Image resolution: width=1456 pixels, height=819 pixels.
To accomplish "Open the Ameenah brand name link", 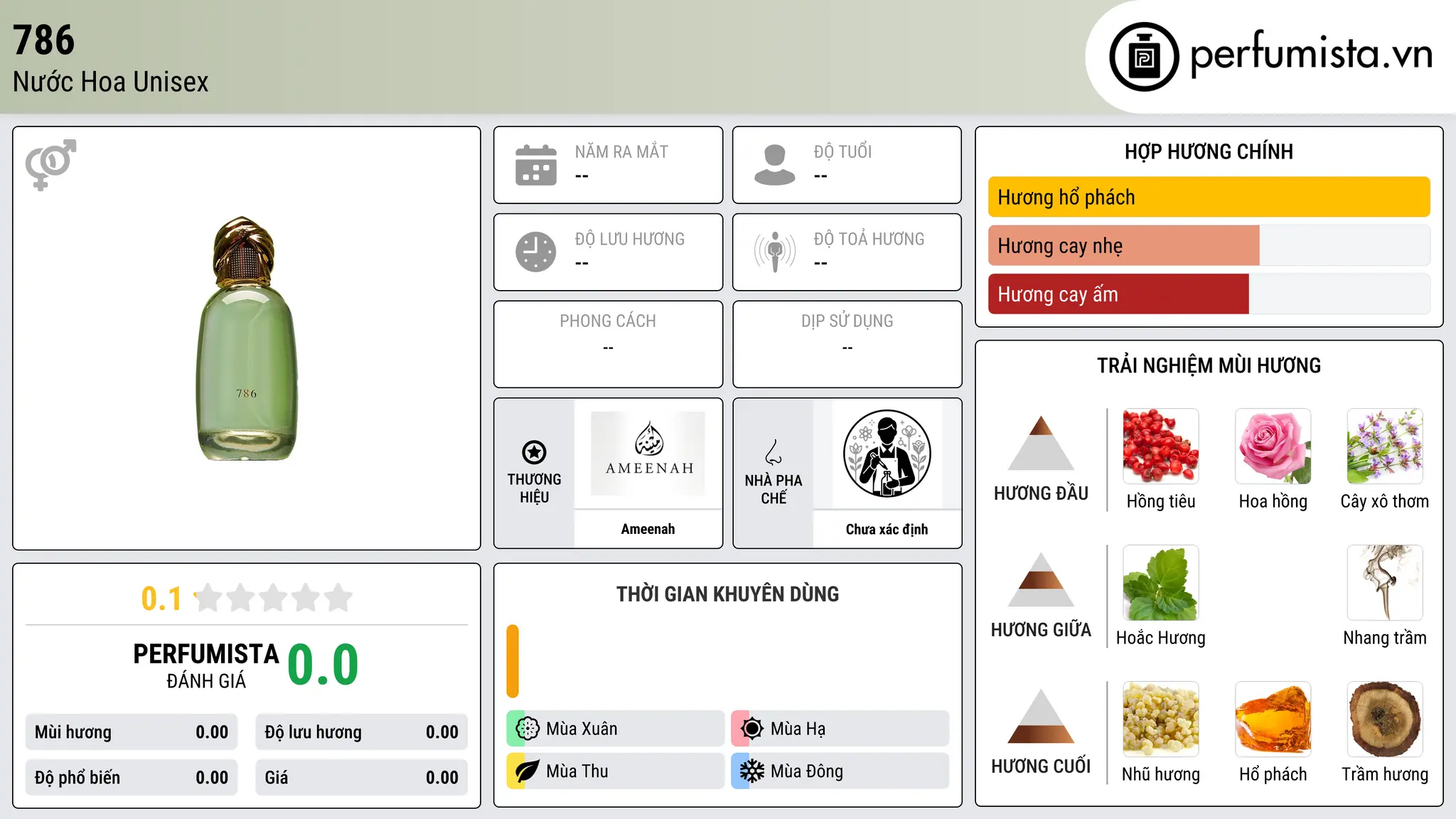I will pos(648,529).
